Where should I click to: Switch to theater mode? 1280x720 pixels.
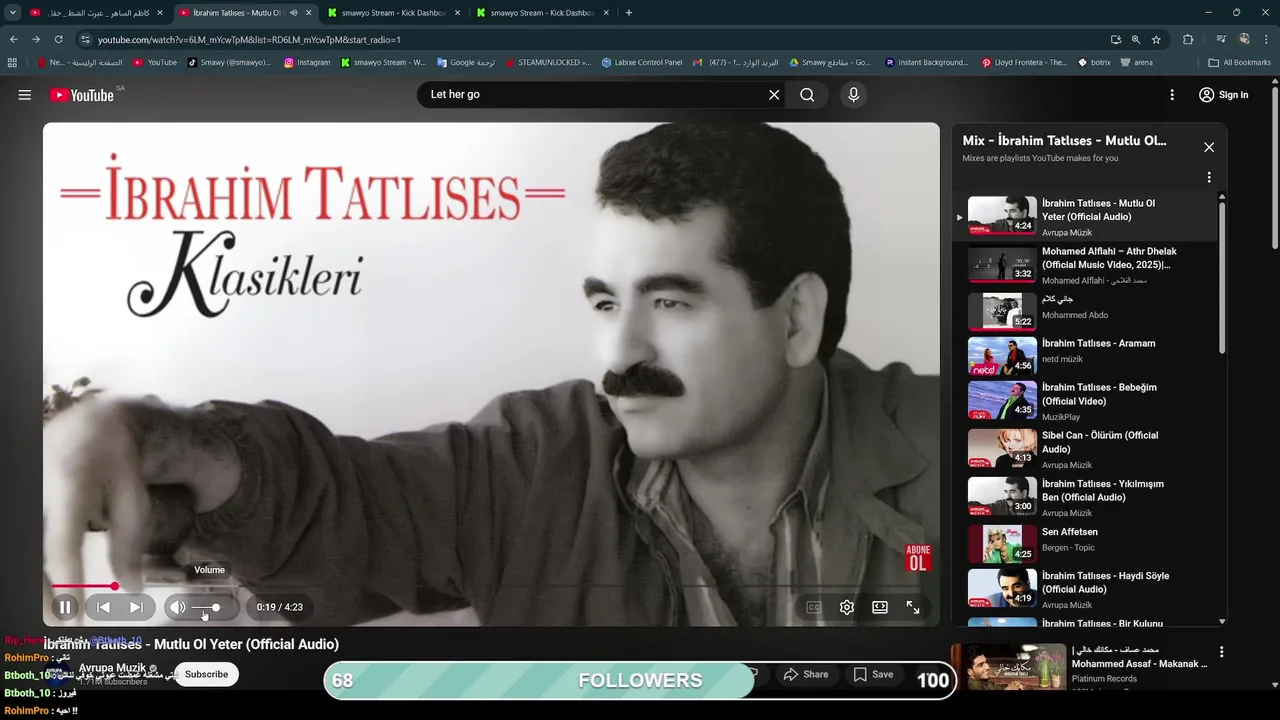(x=880, y=607)
